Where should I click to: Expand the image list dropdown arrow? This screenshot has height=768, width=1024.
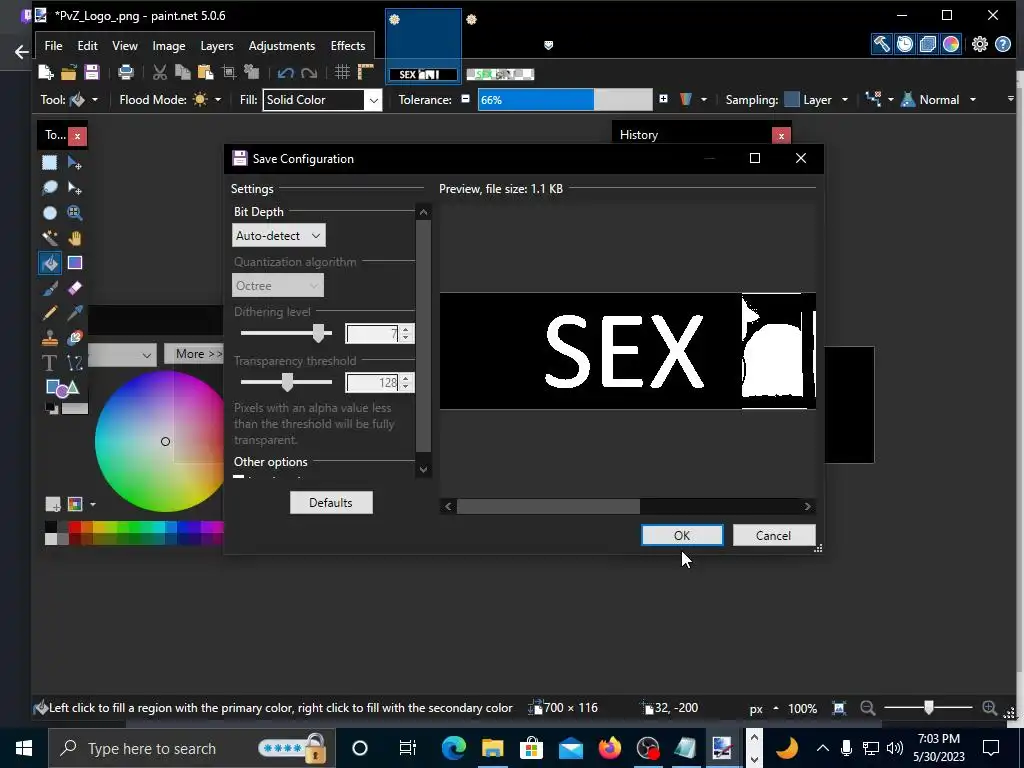click(x=549, y=45)
